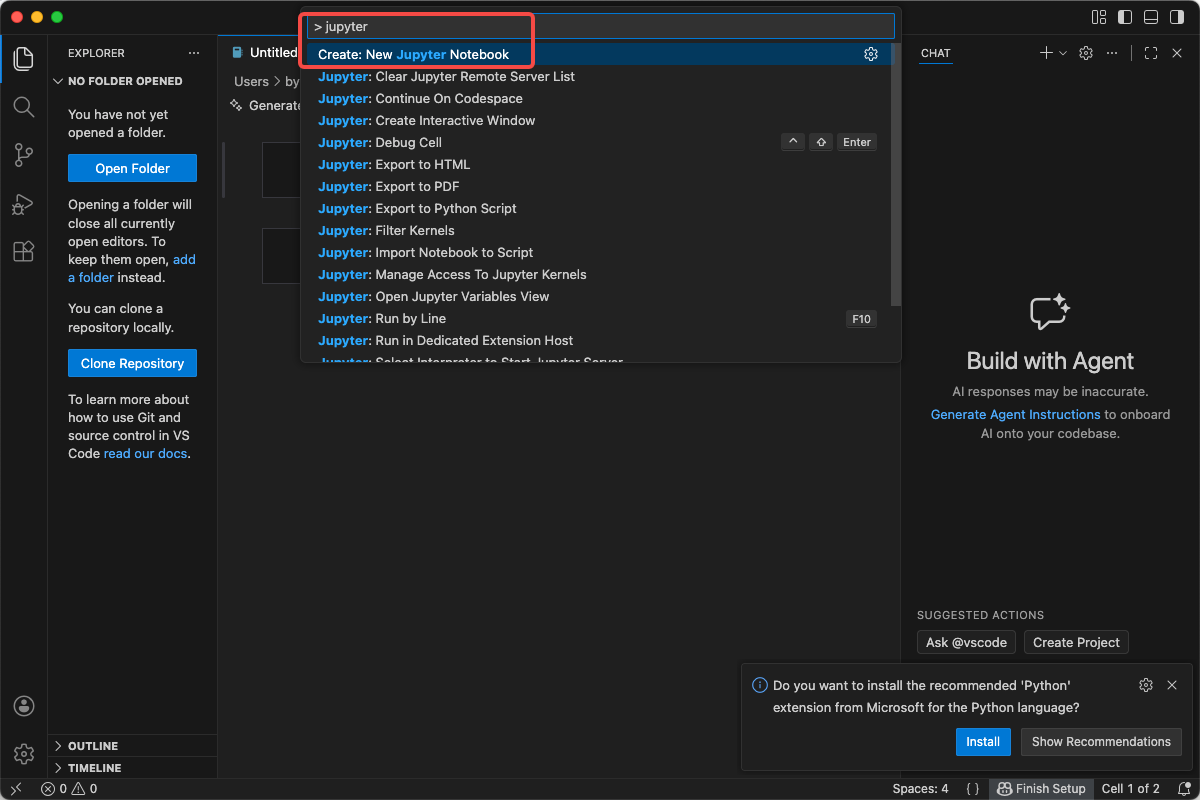Choose Jupyter: Create Interactive Window command
The height and width of the screenshot is (800, 1200).
[x=426, y=120]
